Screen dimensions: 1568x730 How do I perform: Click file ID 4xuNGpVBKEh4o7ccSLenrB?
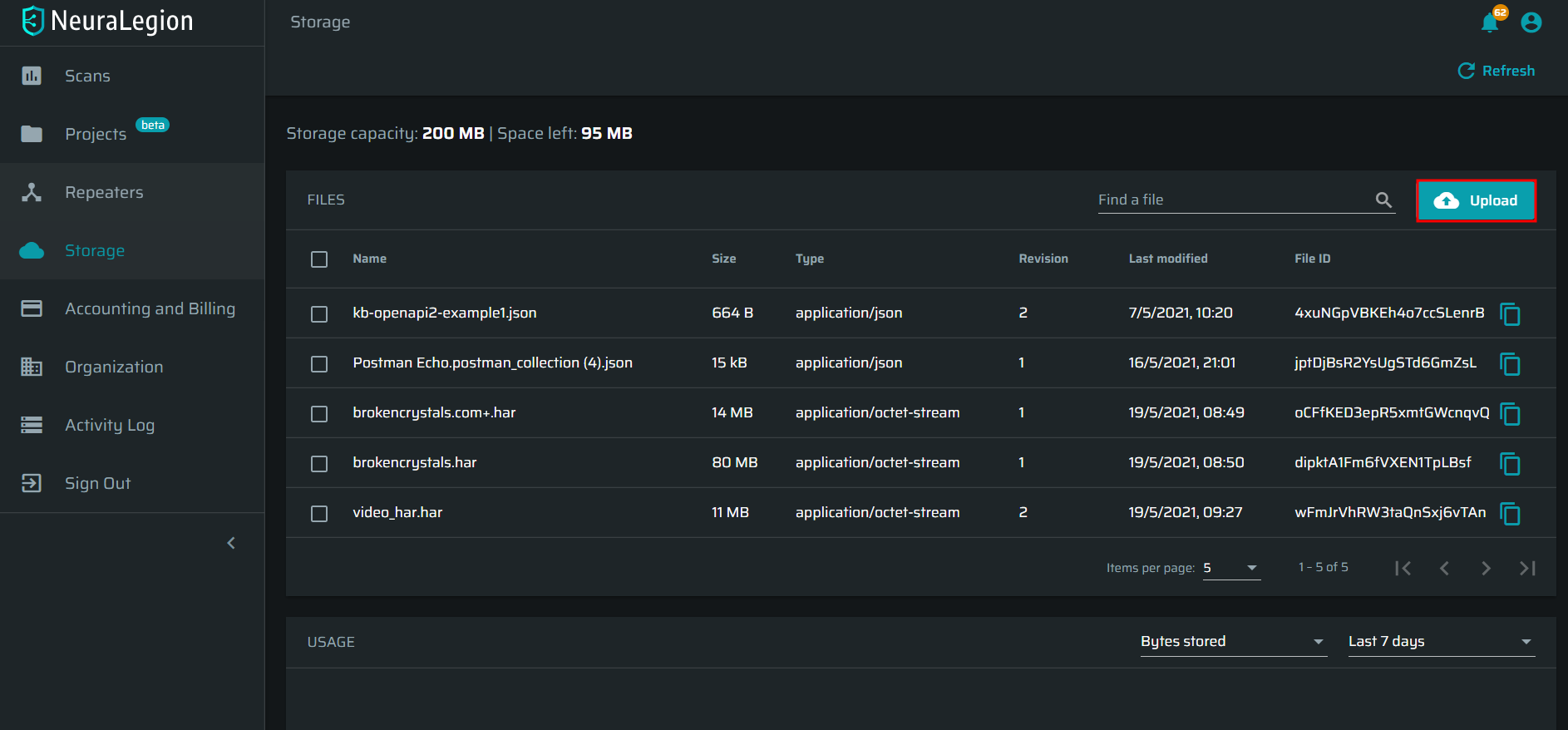pyautogui.click(x=1389, y=313)
